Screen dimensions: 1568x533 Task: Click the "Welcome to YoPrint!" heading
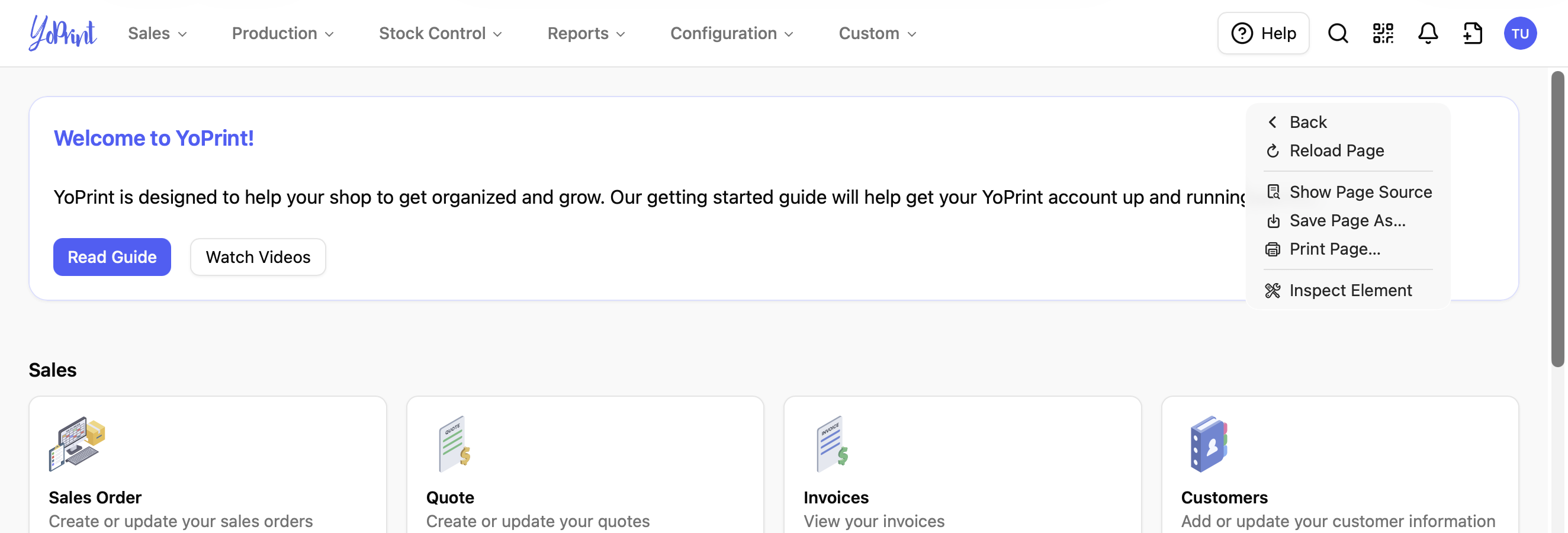click(x=153, y=138)
